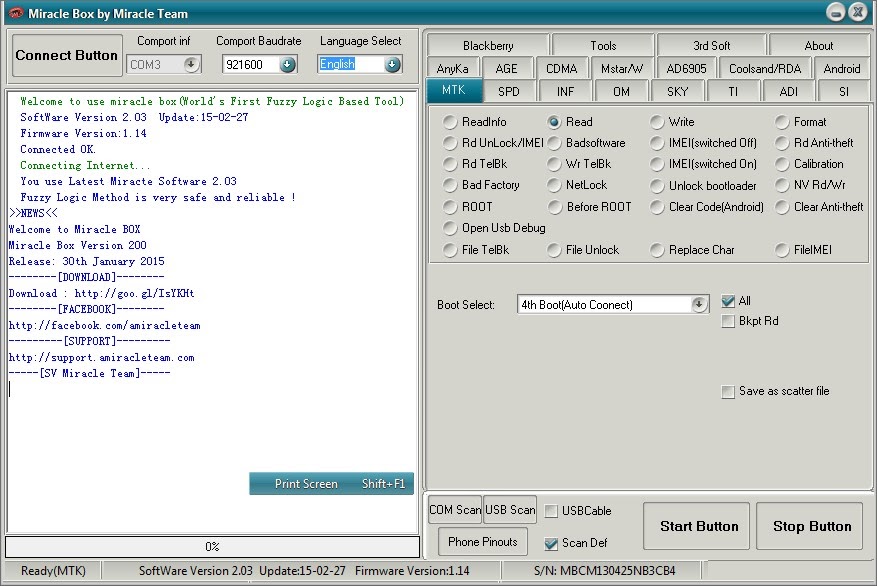877x586 pixels.
Task: Switch to the Tools tab
Action: [603, 45]
